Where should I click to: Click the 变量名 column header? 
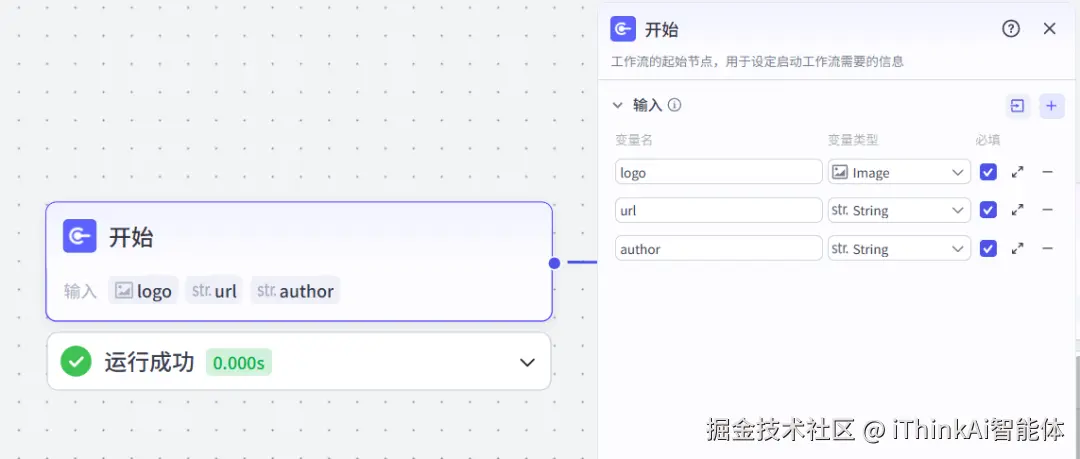pyautogui.click(x=634, y=140)
